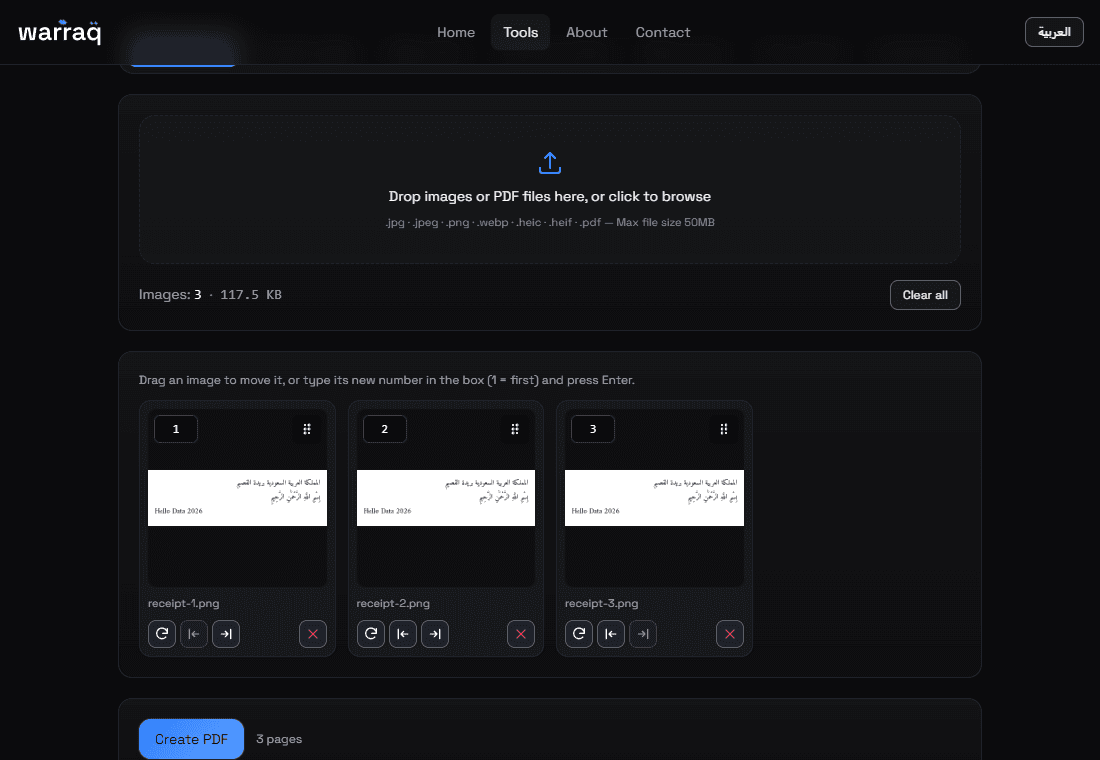Viewport: 1100px width, 760px height.
Task: Remove receipt-1.png with the red X
Action: pyautogui.click(x=313, y=634)
